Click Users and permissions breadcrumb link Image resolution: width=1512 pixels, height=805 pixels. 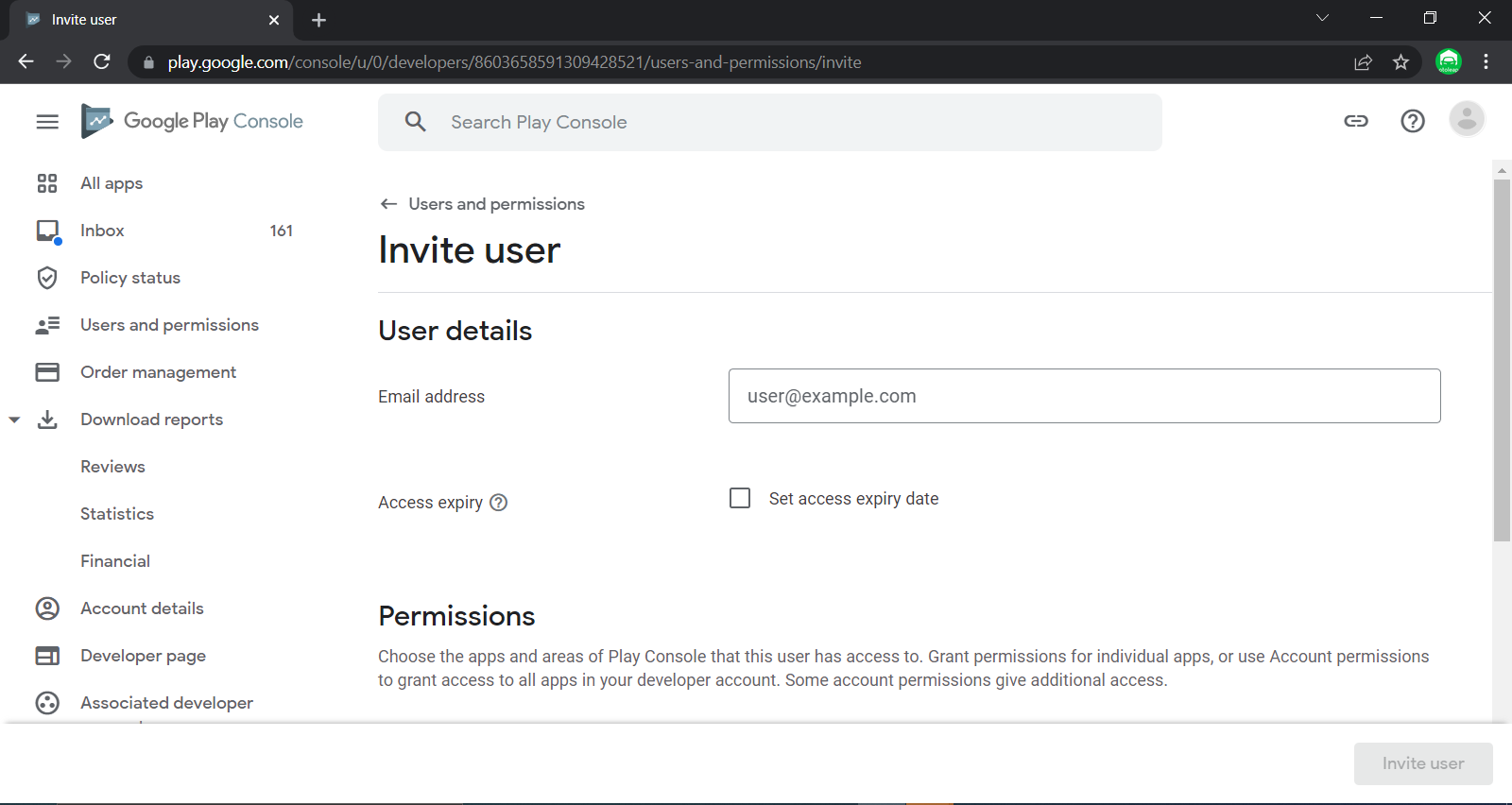pos(496,204)
